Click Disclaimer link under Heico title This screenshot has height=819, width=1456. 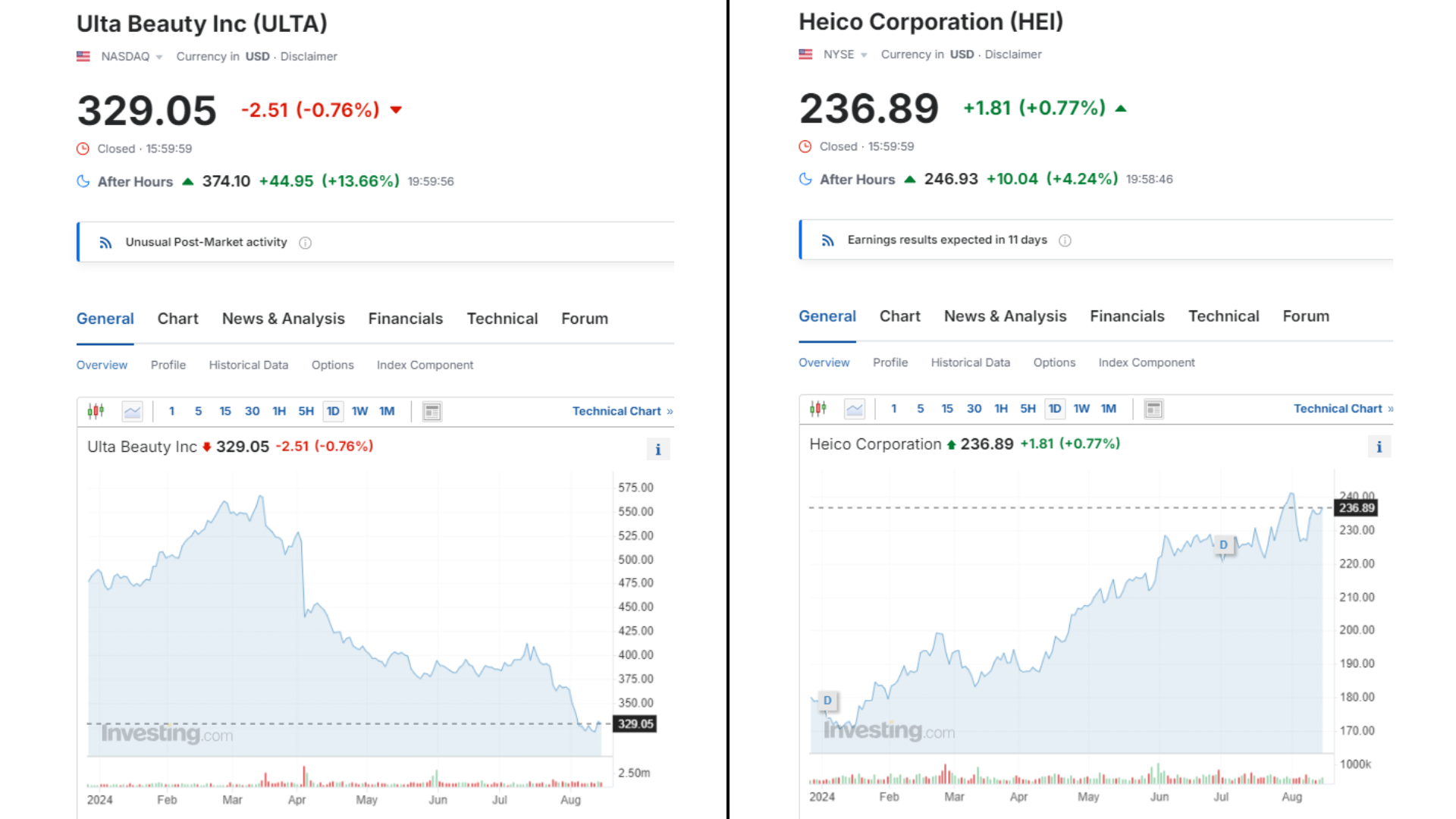1013,54
